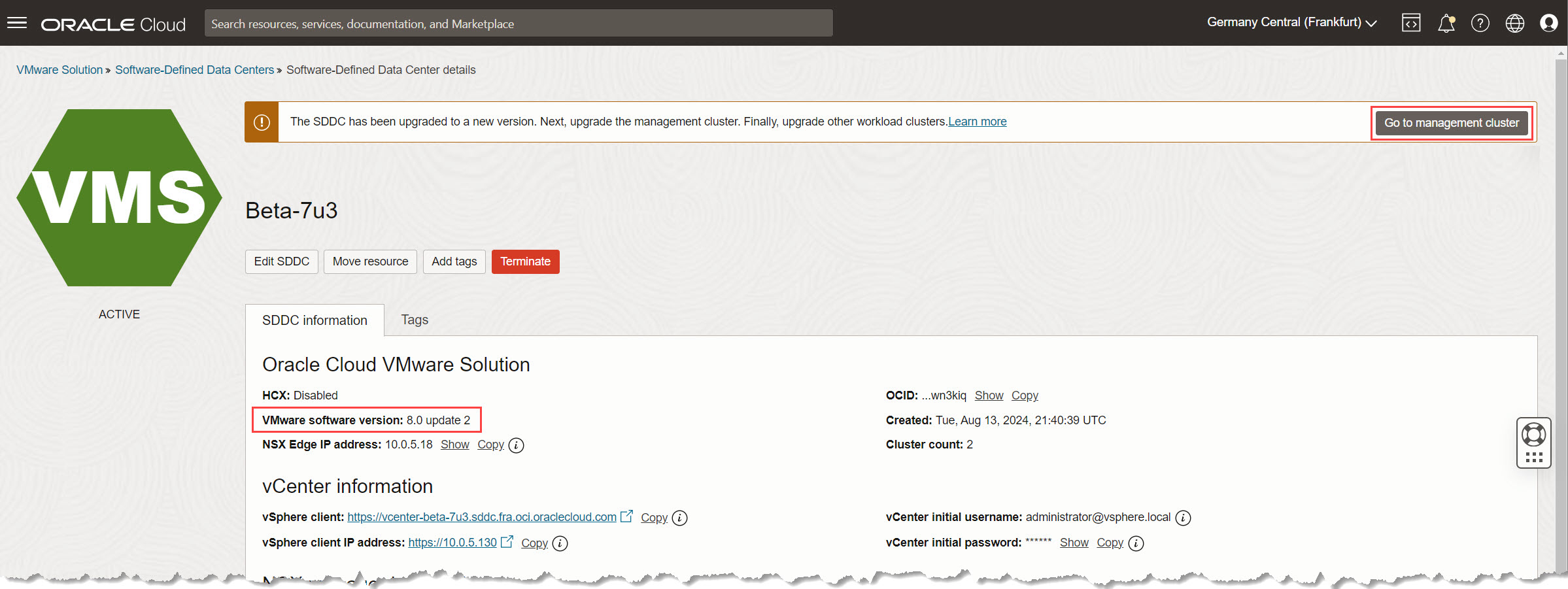
Task: Show info for NSX Edge IP address
Action: click(x=516, y=446)
